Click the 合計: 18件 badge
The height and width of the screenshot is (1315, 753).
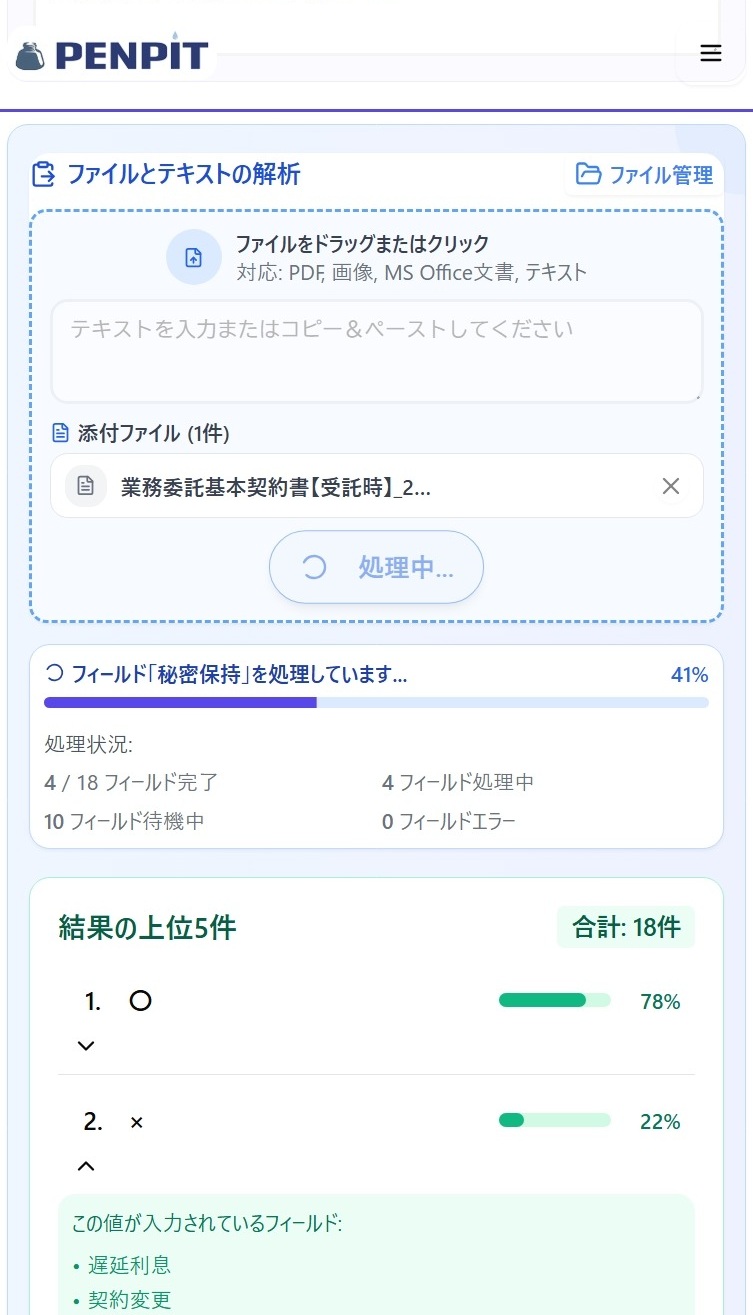click(625, 927)
